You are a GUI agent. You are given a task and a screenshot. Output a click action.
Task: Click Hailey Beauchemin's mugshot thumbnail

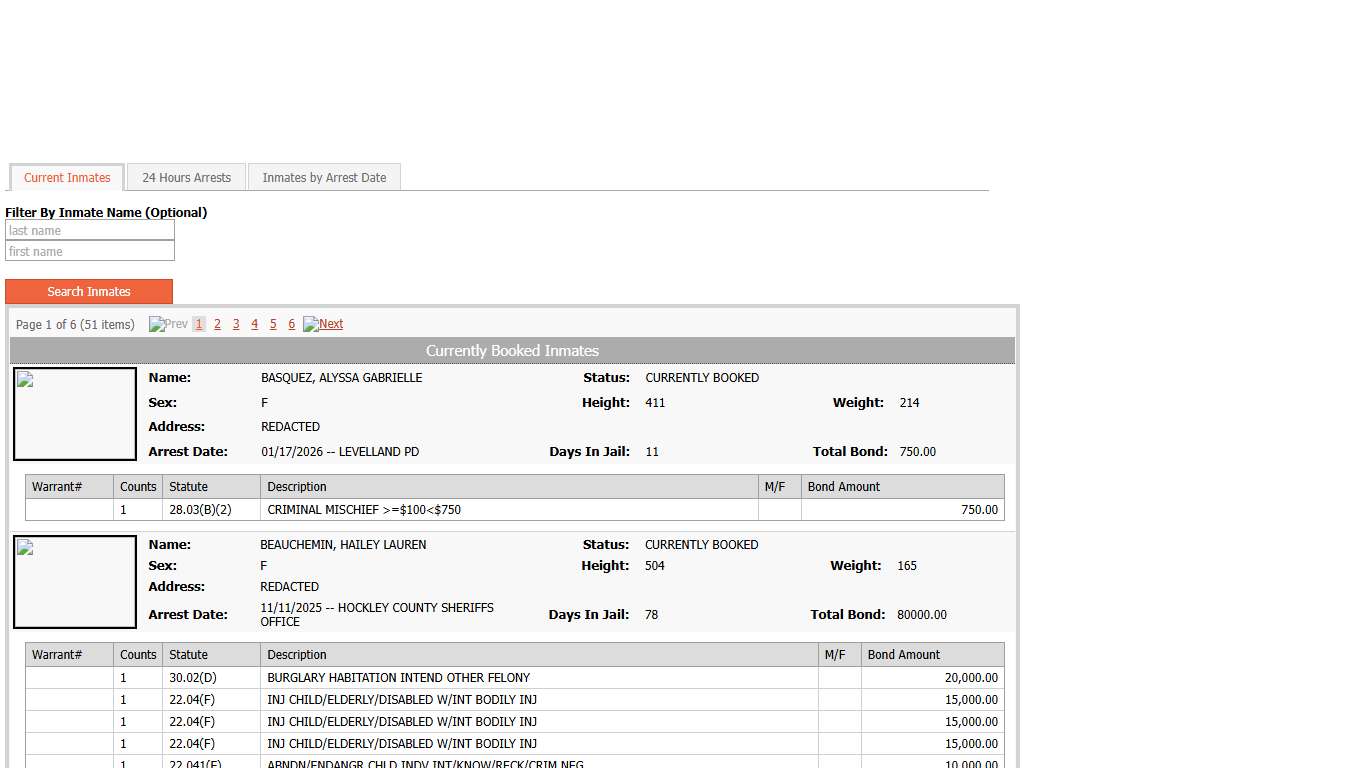click(x=75, y=582)
